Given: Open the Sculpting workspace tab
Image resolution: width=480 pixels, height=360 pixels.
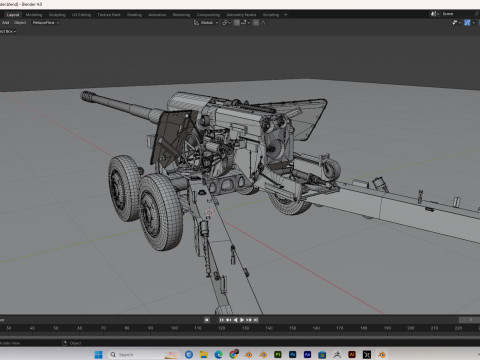Looking at the screenshot, I should pyautogui.click(x=57, y=15).
